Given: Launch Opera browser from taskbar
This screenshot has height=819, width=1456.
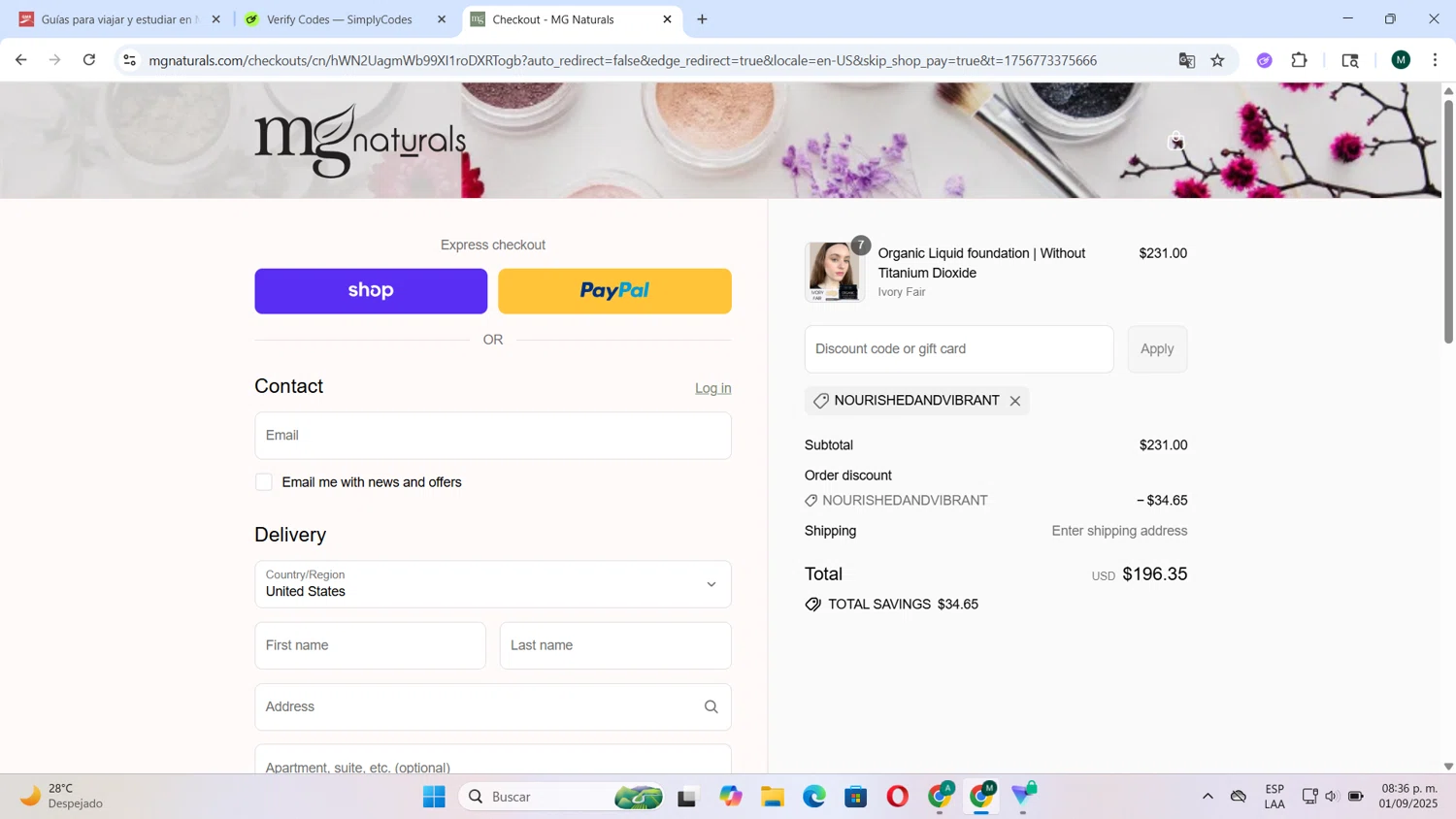Looking at the screenshot, I should [x=897, y=797].
